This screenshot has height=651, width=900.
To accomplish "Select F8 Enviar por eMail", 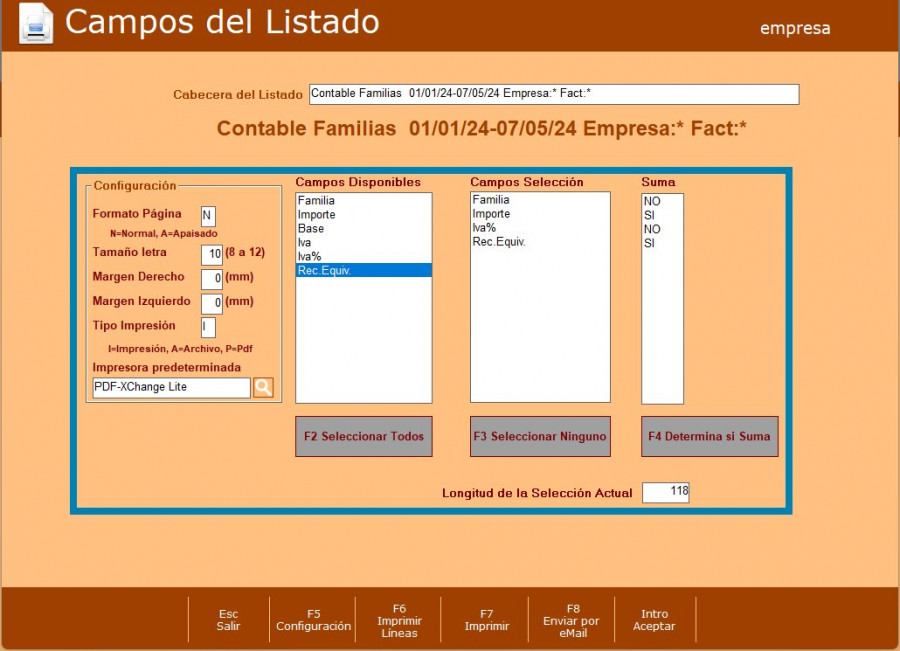I will click(573, 620).
